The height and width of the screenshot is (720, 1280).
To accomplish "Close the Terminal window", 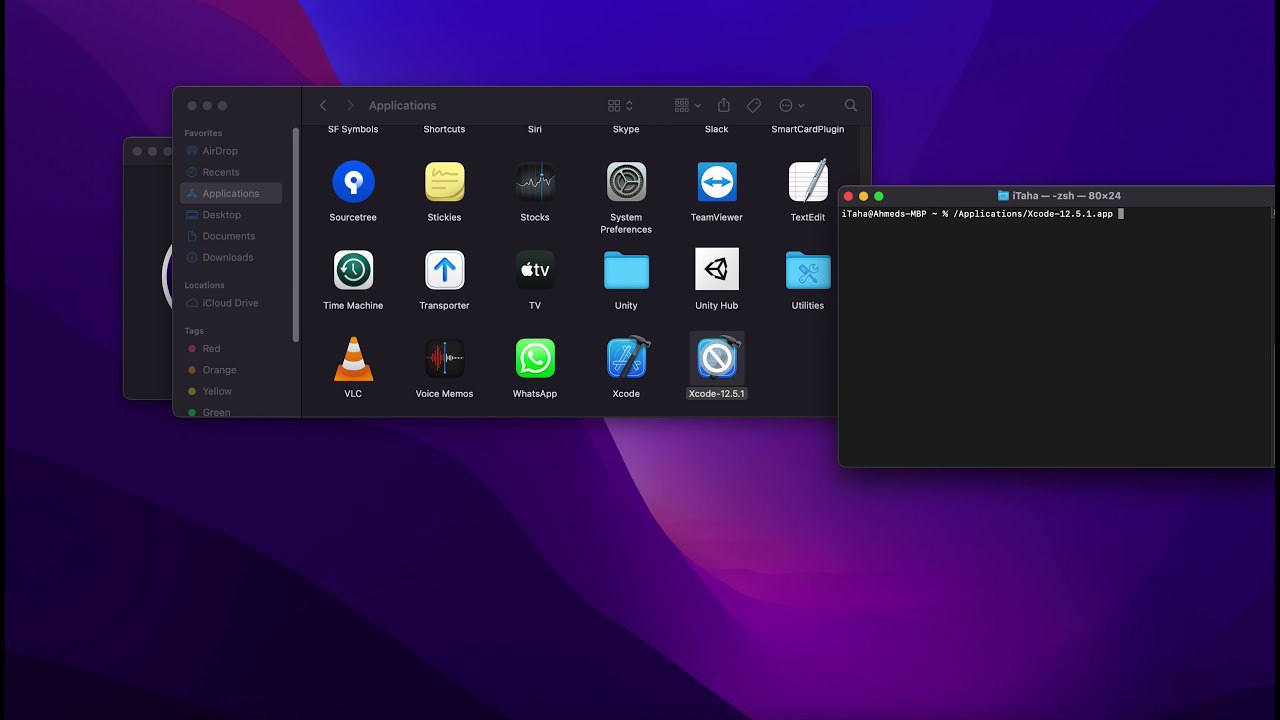I will [x=848, y=196].
